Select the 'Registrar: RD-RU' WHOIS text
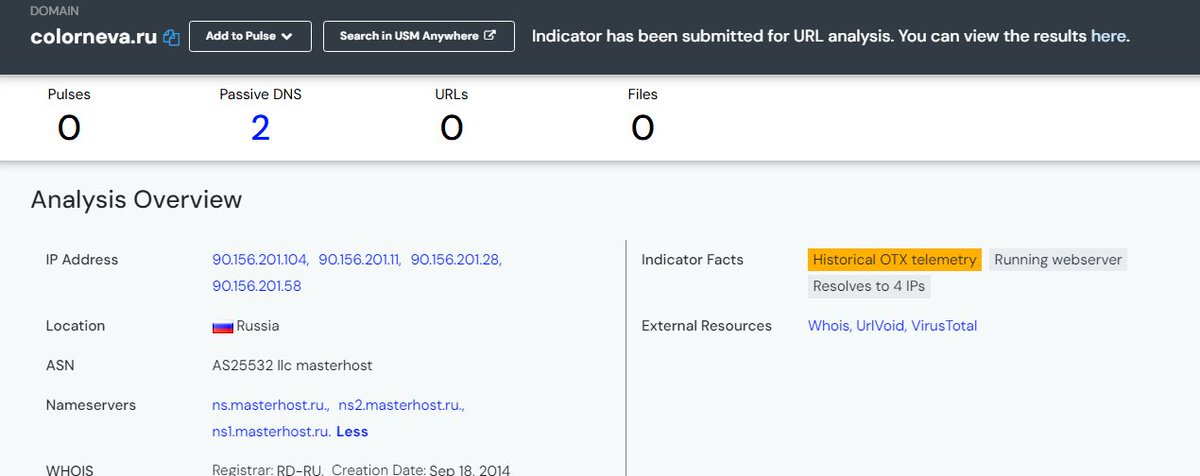This screenshot has width=1200, height=476. pos(267,469)
